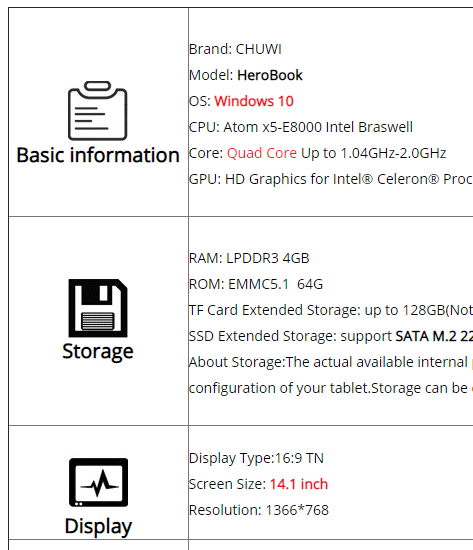The height and width of the screenshot is (550, 473).
Task: Click the red Windows 10 text
Action: point(254,101)
